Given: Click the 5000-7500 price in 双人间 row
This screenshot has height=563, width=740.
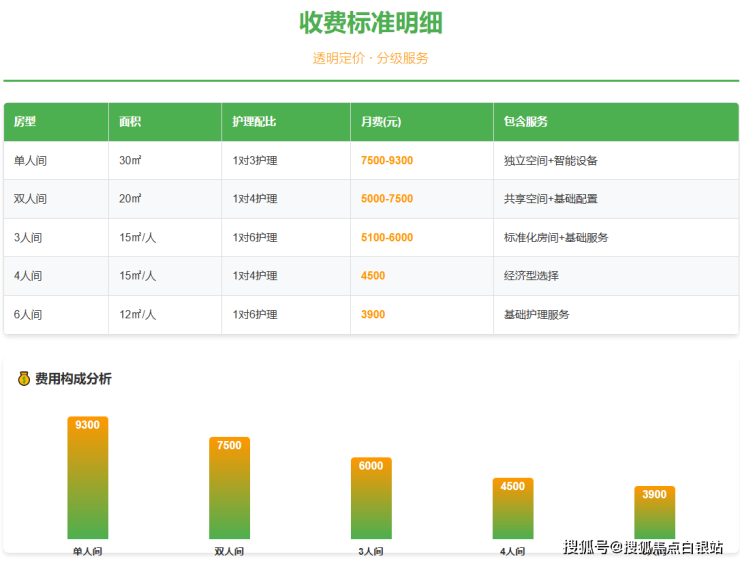Looking at the screenshot, I should pos(387,199).
